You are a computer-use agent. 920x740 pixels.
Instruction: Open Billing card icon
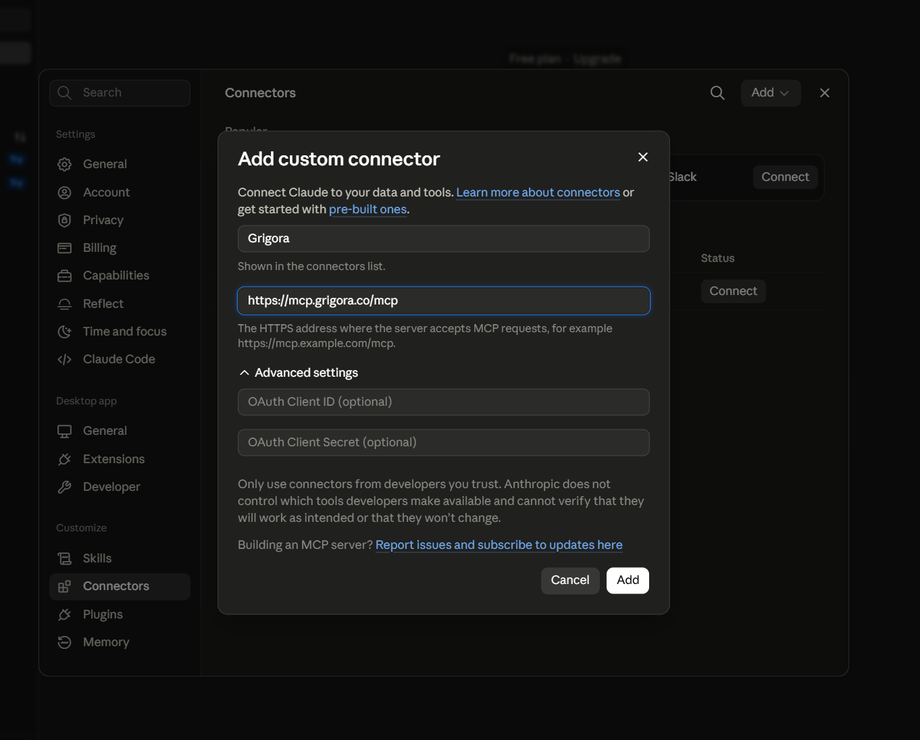65,248
